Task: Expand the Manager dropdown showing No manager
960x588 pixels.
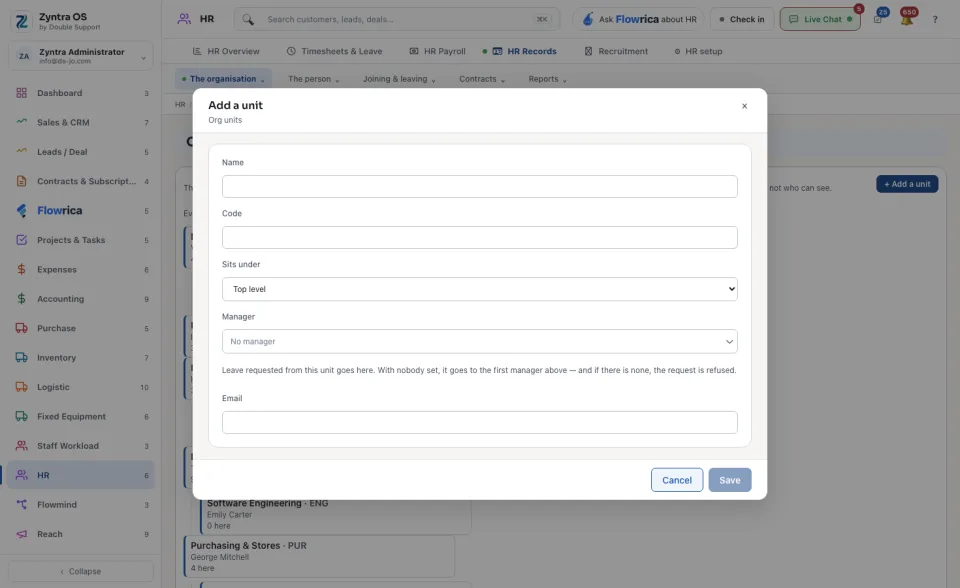Action: point(479,341)
